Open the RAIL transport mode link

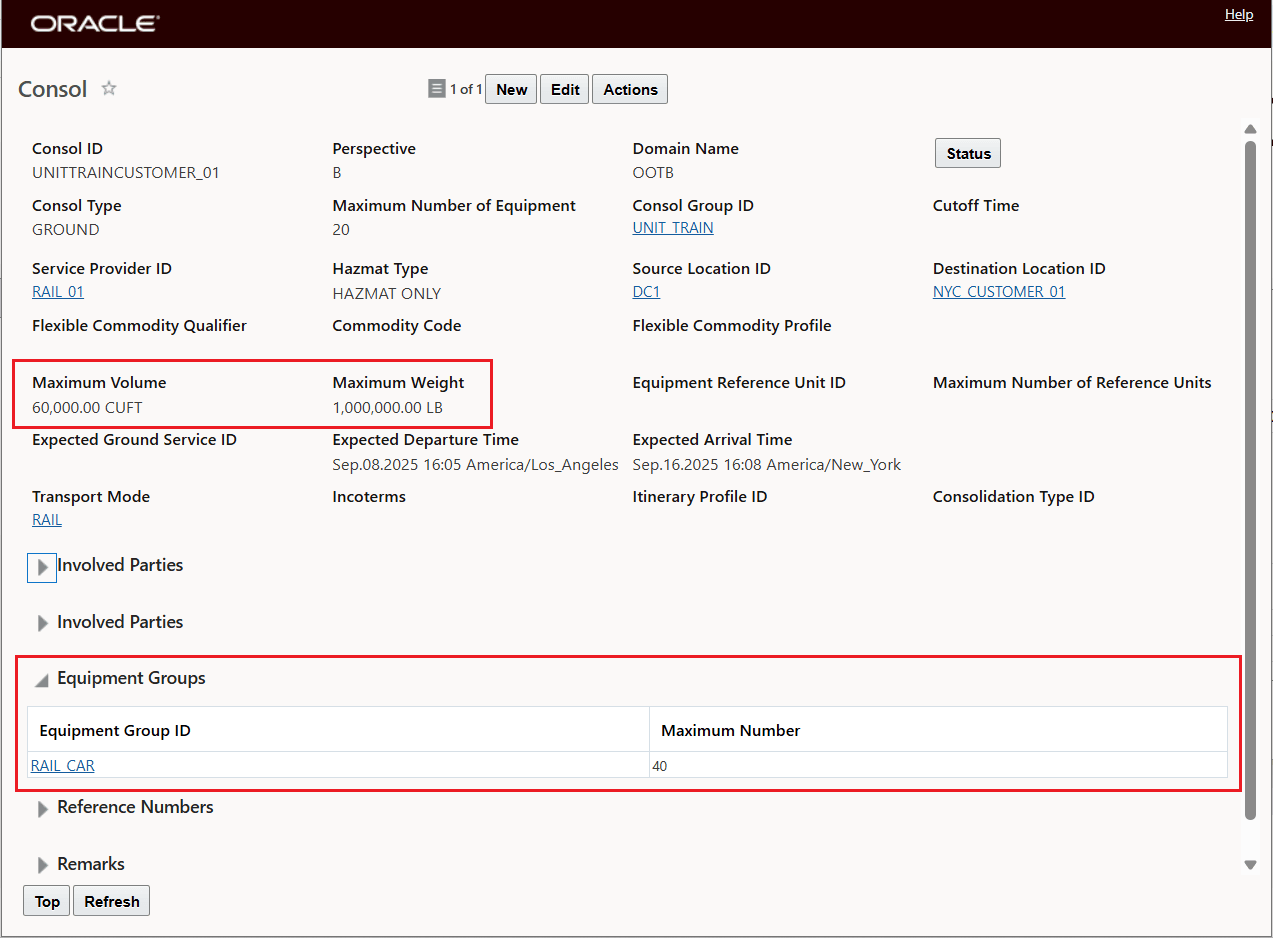click(x=47, y=519)
